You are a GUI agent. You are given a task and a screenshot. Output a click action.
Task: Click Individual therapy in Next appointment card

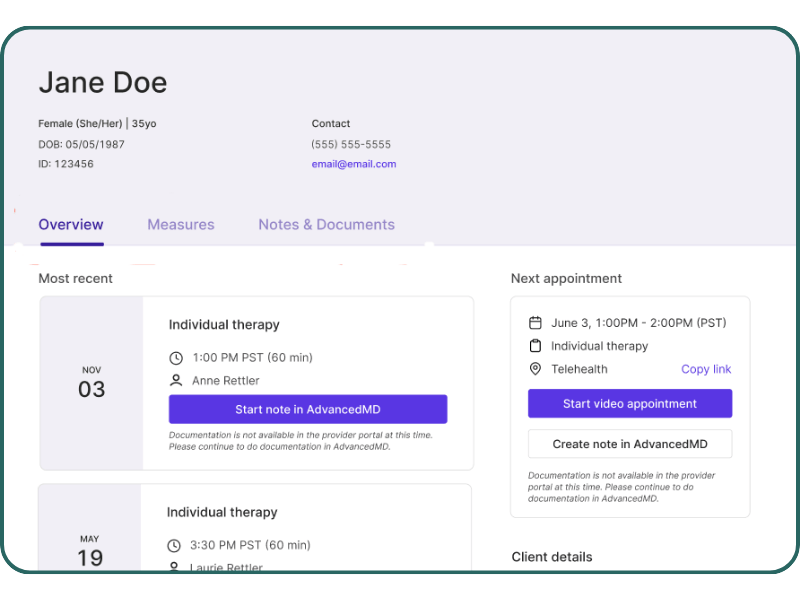click(x=599, y=346)
